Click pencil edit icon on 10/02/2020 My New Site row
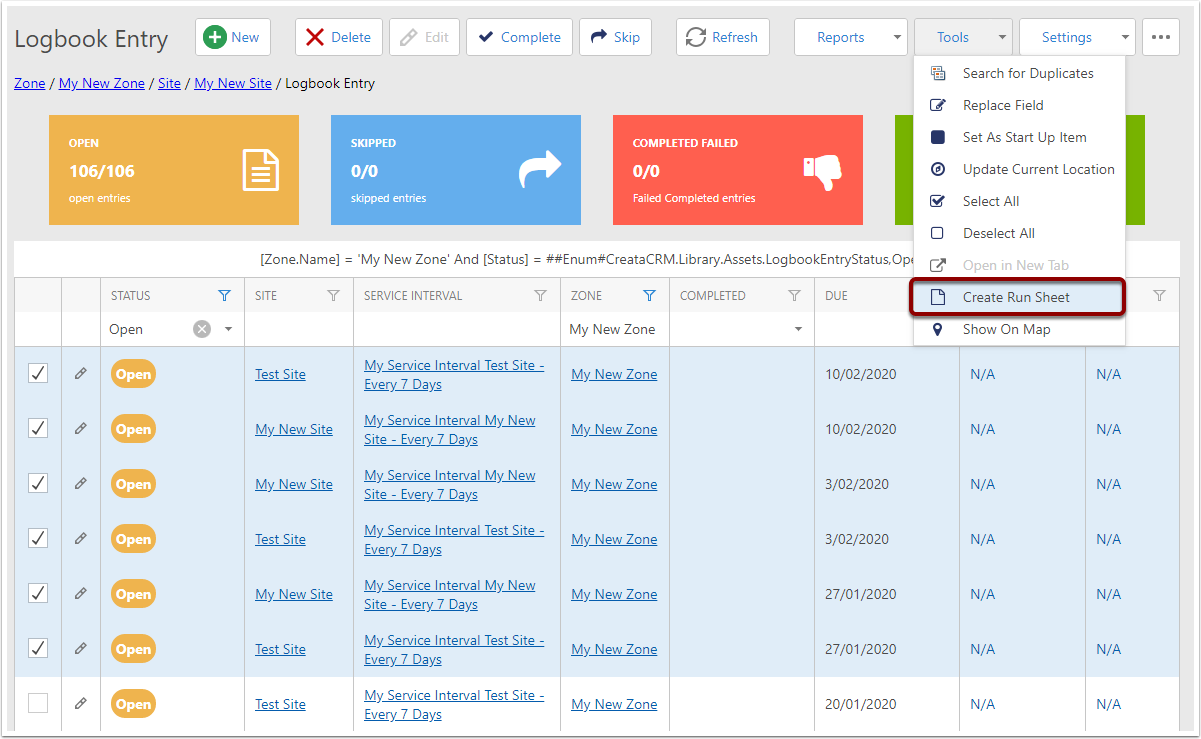 pyautogui.click(x=81, y=428)
